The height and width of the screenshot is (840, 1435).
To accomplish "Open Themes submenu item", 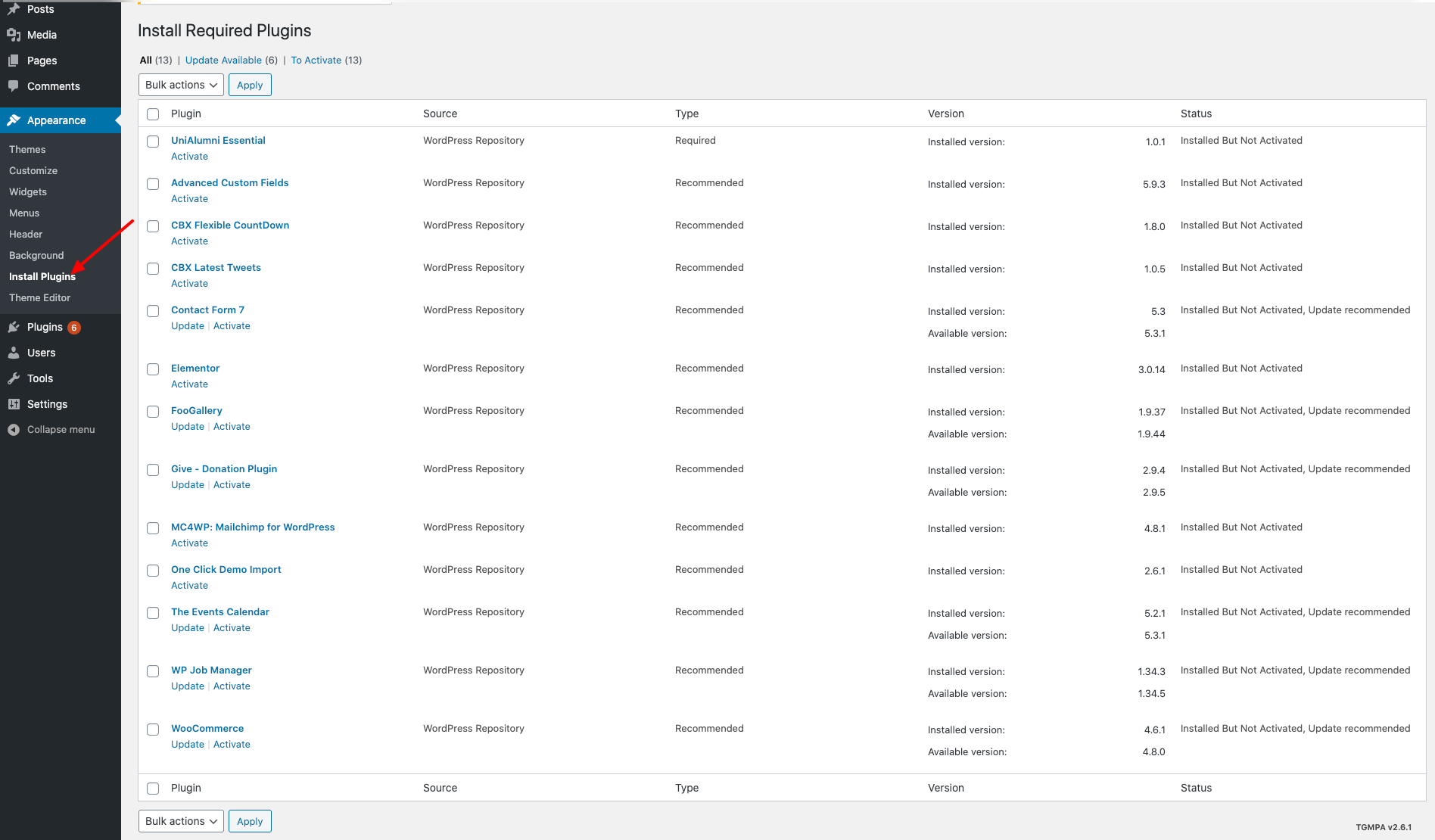I will [x=27, y=150].
